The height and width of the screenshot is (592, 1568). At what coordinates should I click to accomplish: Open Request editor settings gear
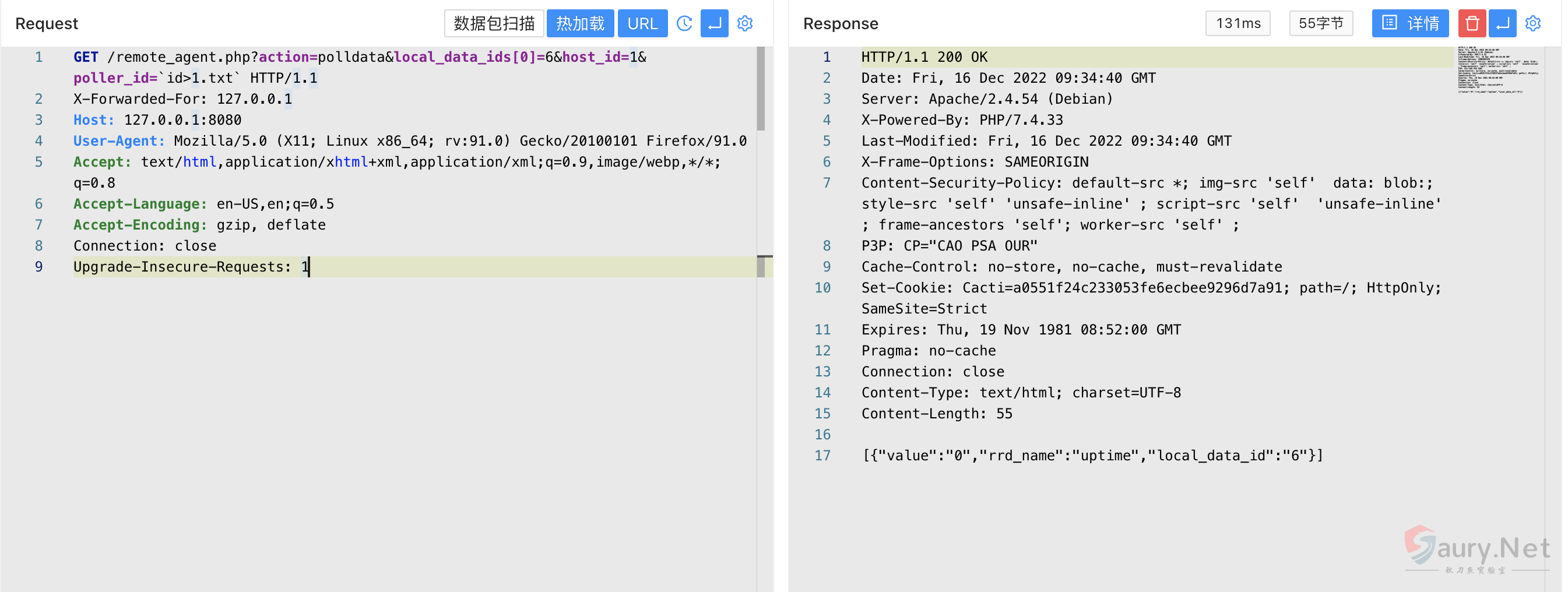pyautogui.click(x=744, y=24)
